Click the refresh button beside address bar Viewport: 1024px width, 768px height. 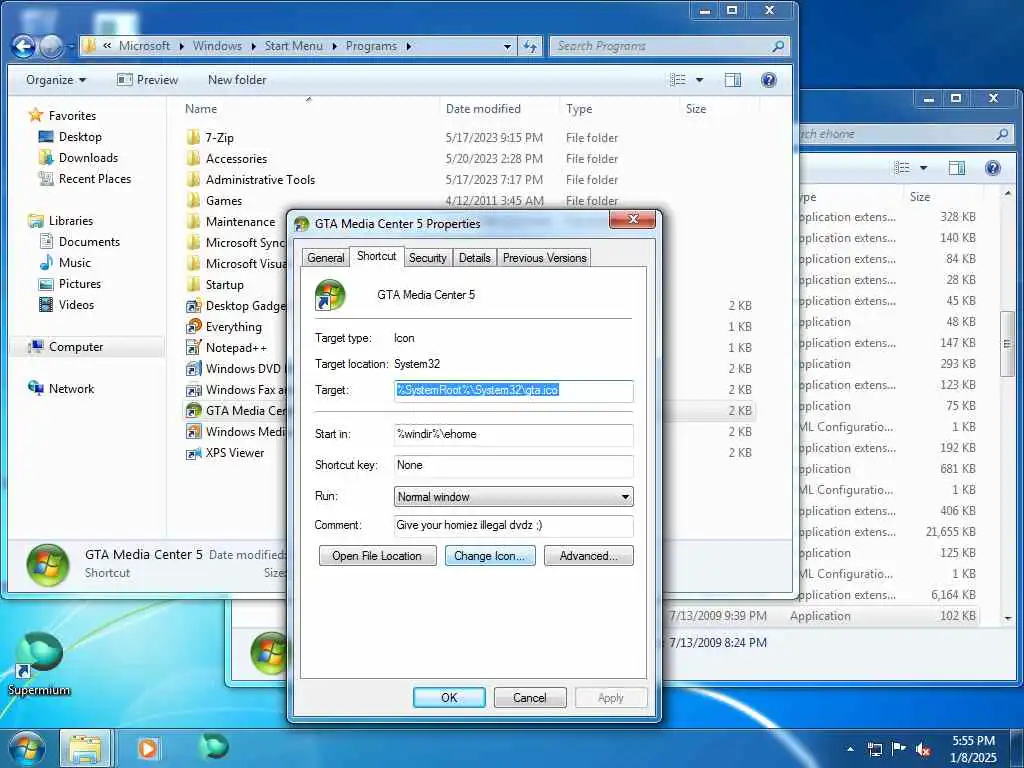pyautogui.click(x=530, y=46)
